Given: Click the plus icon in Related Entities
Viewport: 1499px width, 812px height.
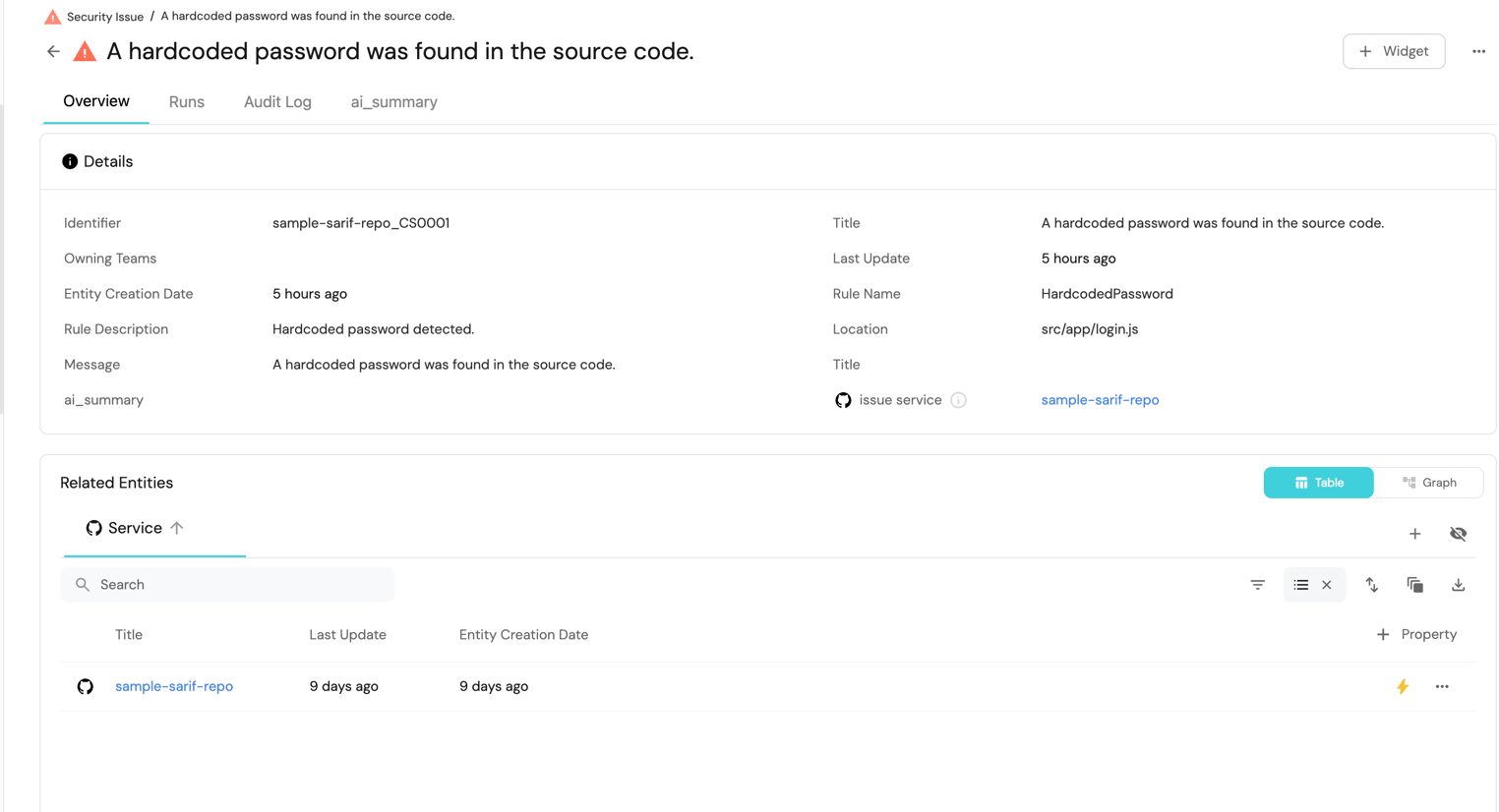Looking at the screenshot, I should pyautogui.click(x=1414, y=534).
